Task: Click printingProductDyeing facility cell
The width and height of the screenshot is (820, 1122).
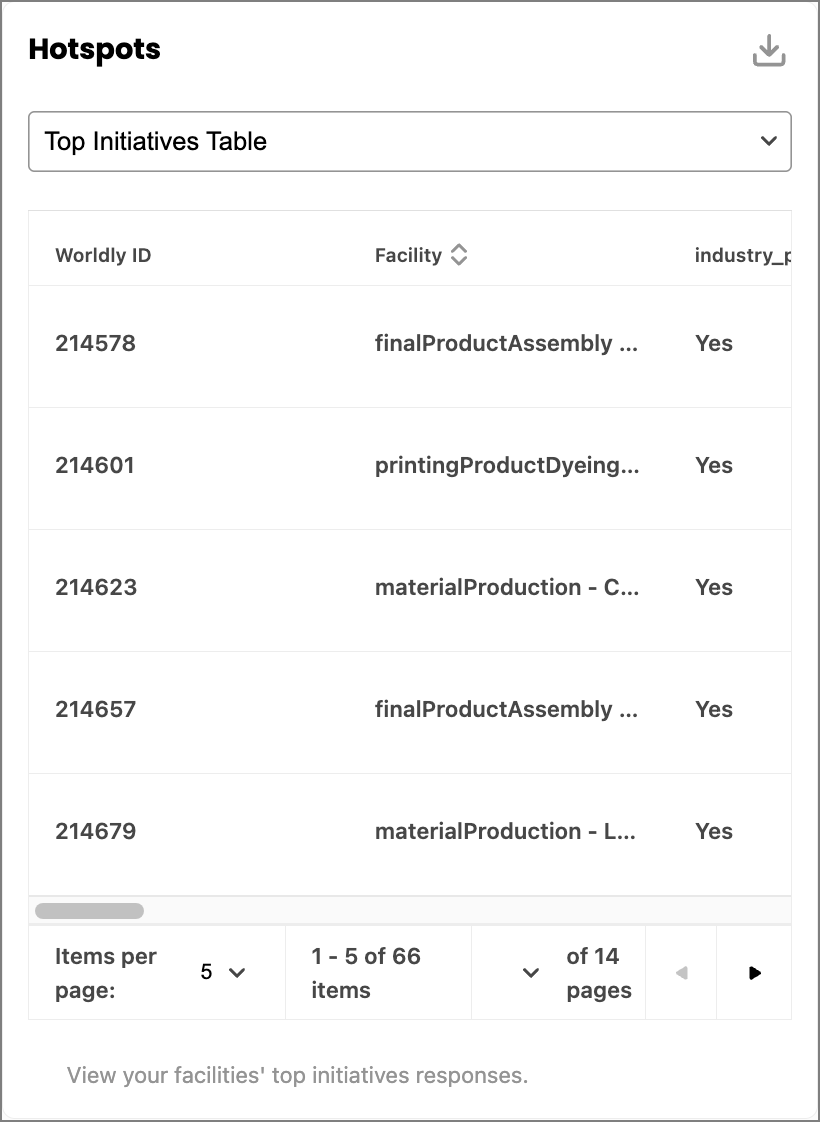Action: tap(507, 466)
